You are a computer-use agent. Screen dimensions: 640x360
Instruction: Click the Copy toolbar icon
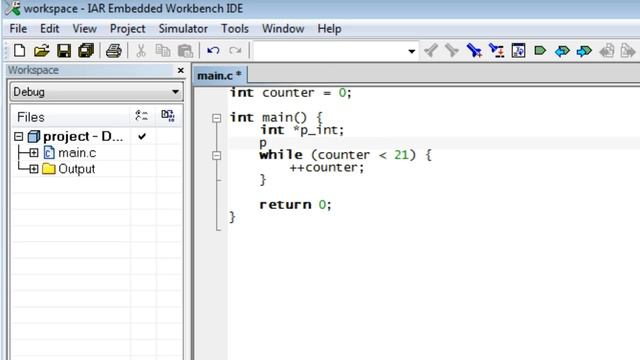click(x=163, y=51)
